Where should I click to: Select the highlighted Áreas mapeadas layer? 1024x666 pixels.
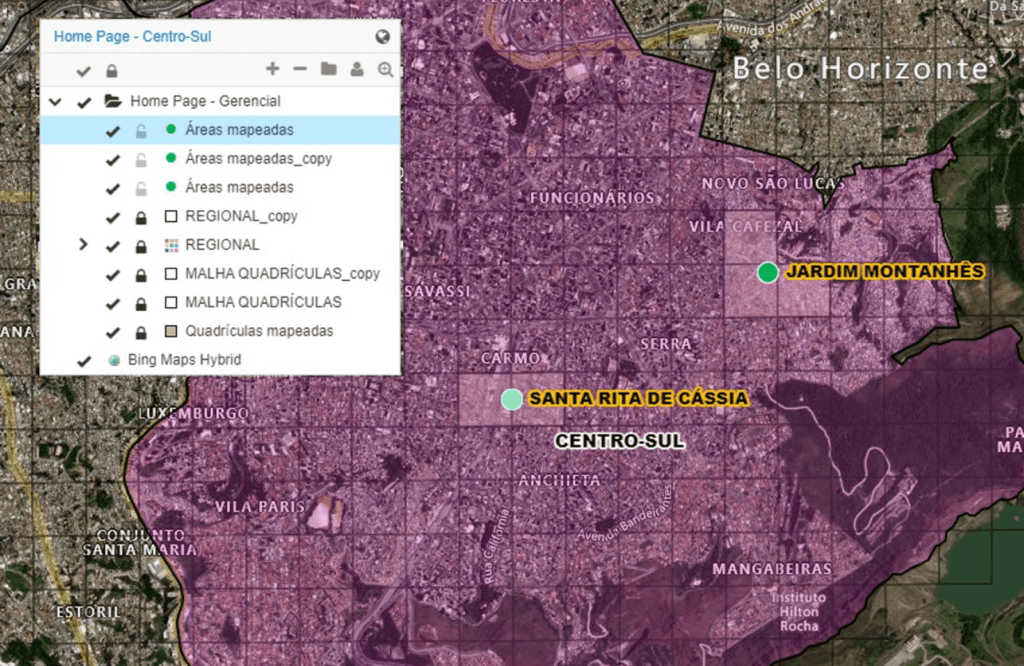click(239, 130)
